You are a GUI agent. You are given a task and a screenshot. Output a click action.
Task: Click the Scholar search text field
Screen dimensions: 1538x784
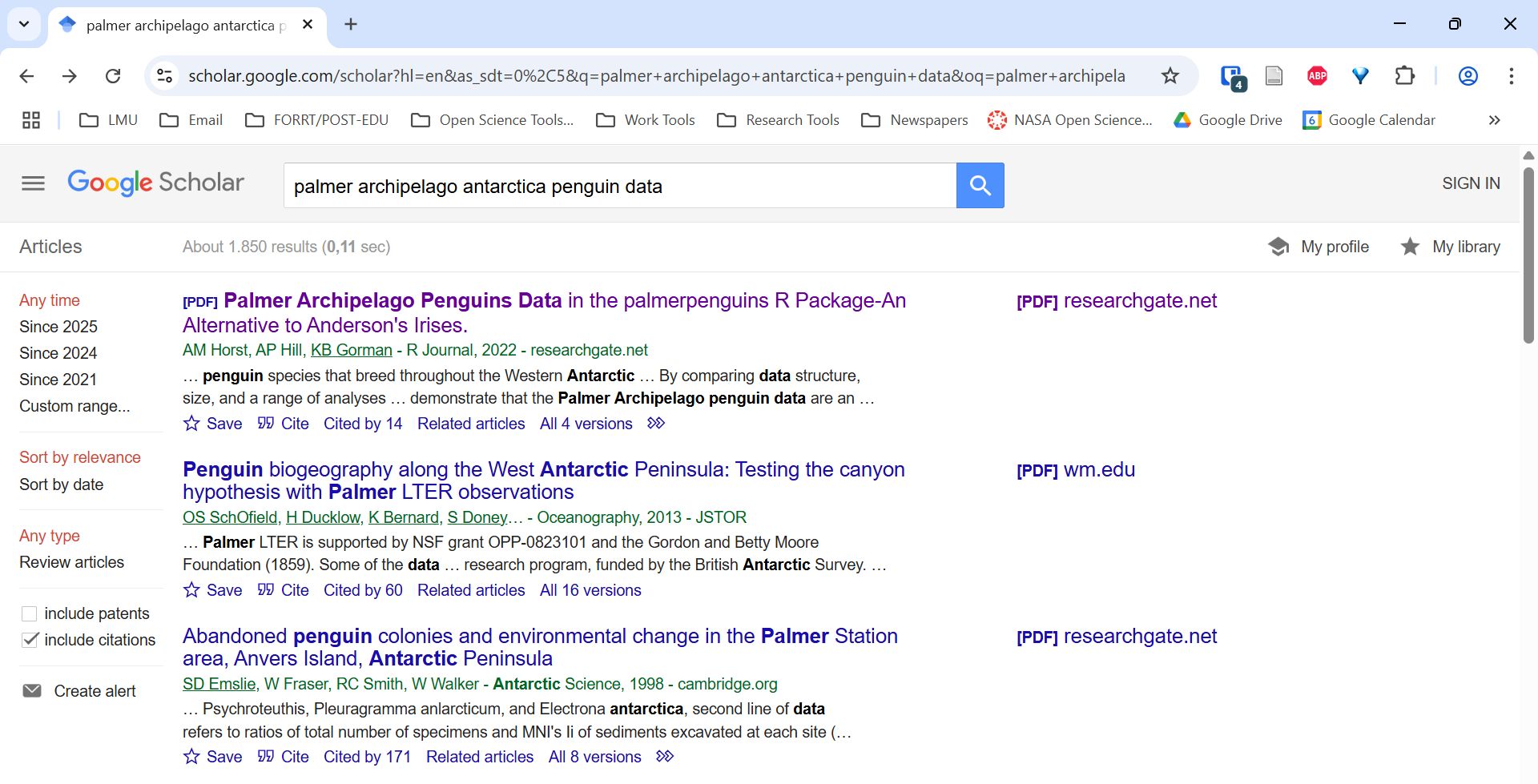[620, 186]
